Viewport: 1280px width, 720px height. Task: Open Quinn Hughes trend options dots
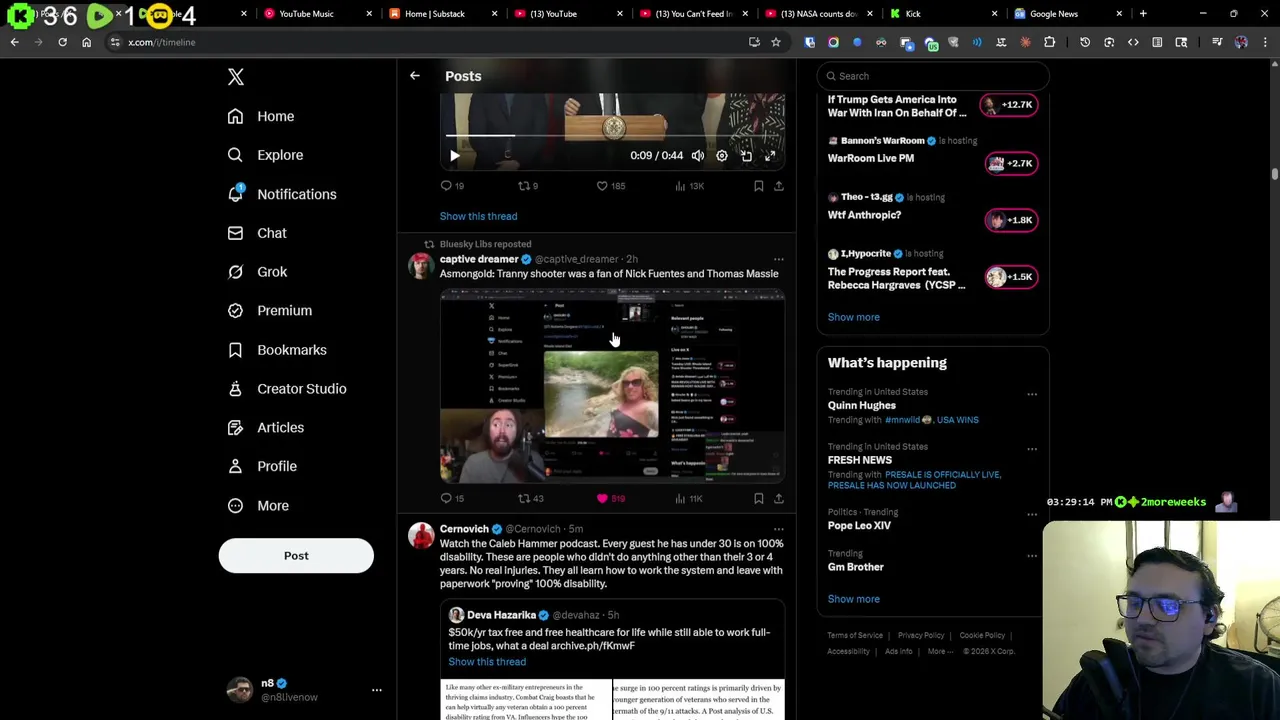tap(1032, 395)
